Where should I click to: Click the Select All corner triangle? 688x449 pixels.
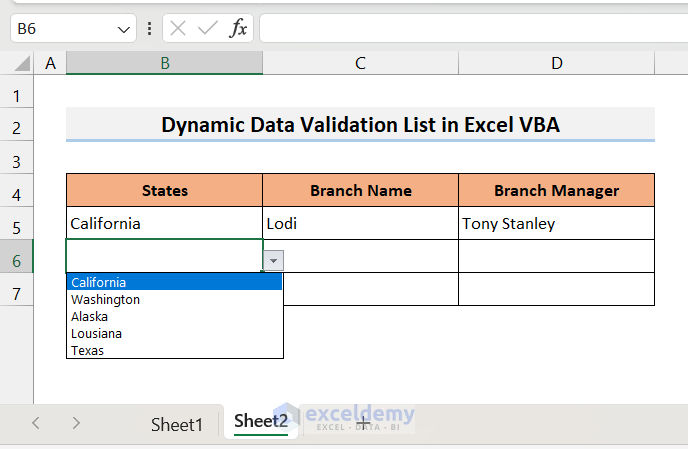[20, 64]
